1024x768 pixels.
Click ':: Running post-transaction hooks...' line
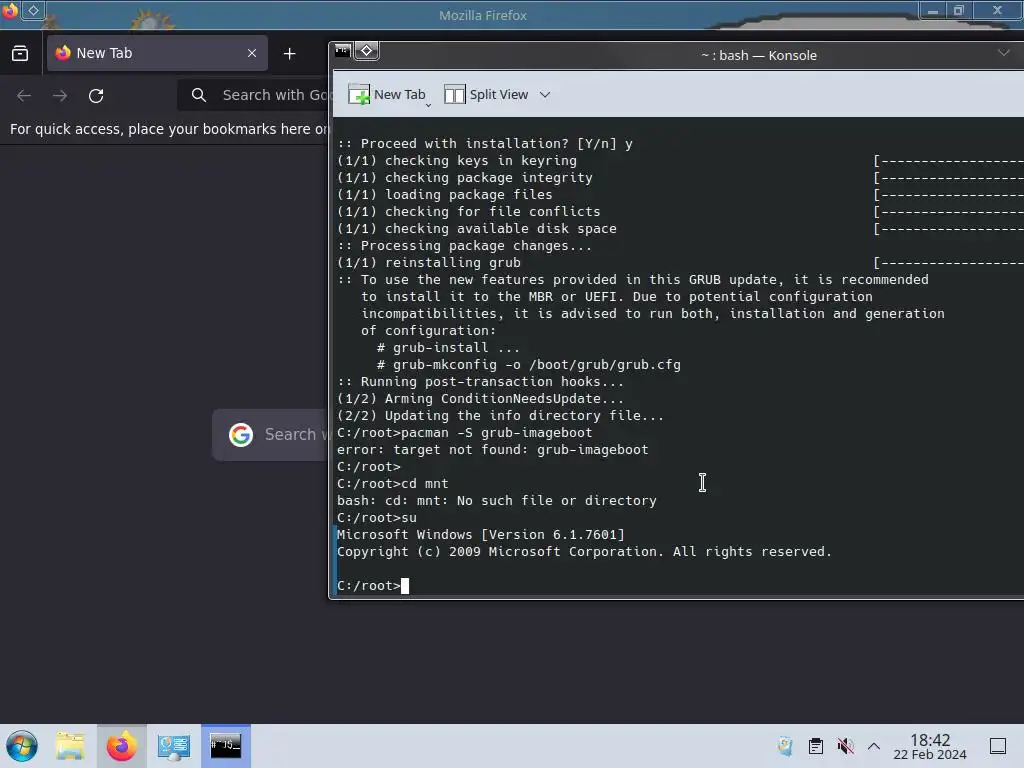click(x=480, y=382)
